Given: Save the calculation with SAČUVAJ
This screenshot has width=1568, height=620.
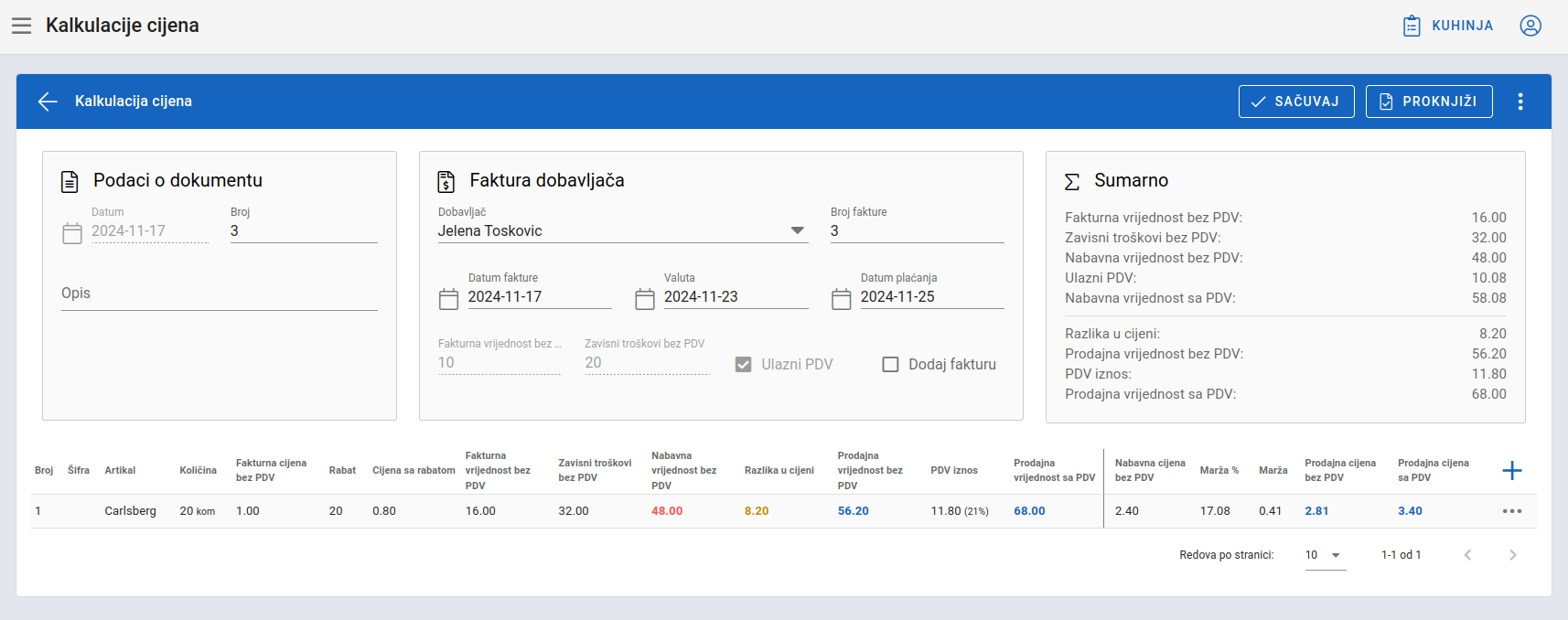Looking at the screenshot, I should click(1296, 102).
